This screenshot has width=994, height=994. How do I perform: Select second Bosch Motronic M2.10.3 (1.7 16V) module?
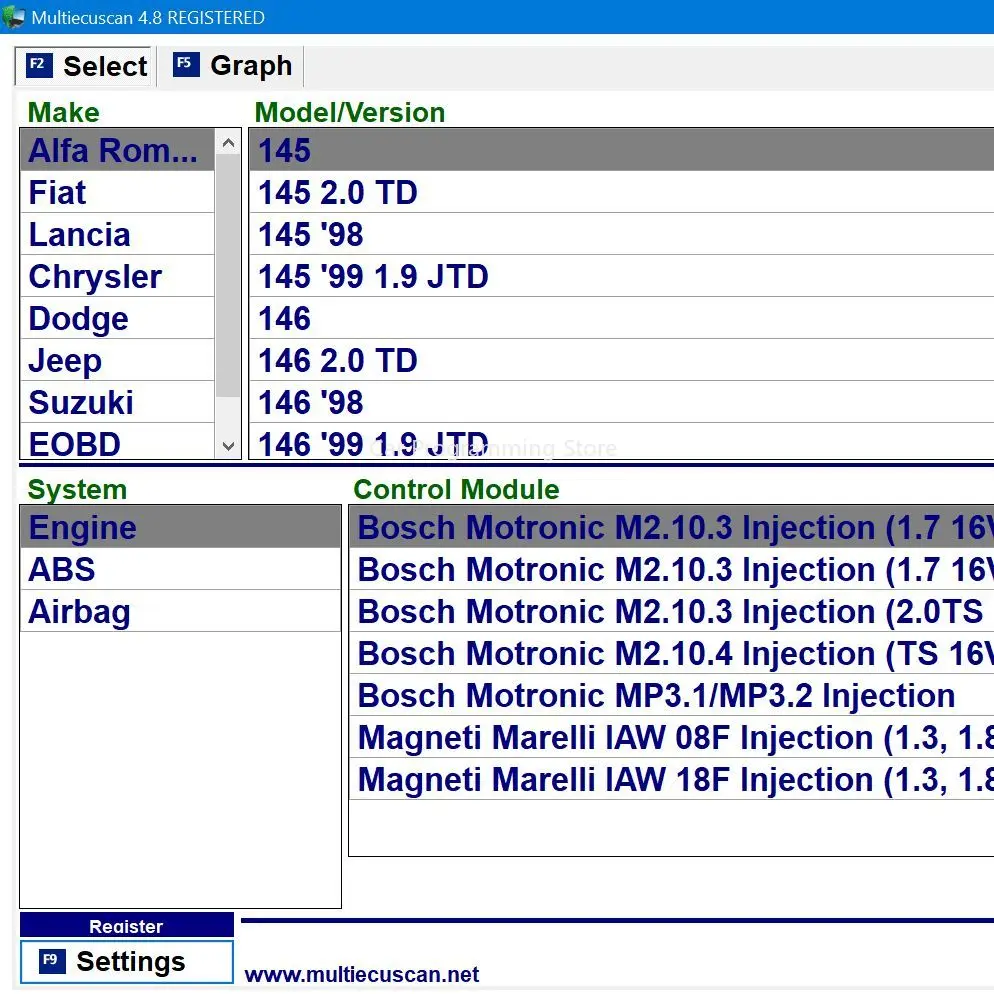click(x=671, y=569)
